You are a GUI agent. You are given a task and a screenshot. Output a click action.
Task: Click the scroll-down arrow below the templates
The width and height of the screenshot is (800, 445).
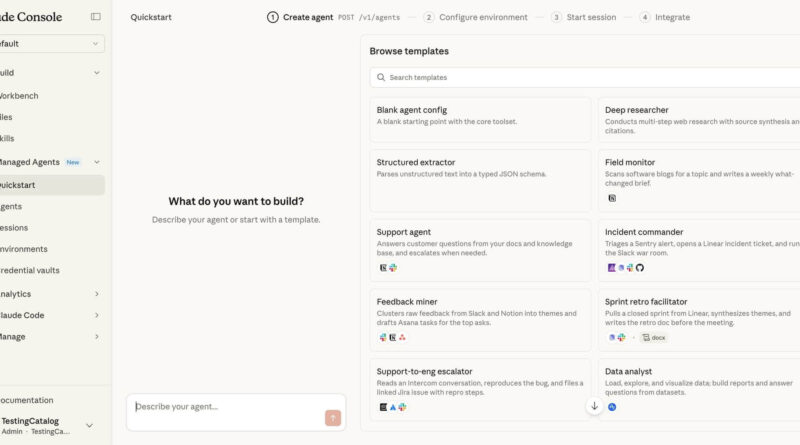(594, 406)
